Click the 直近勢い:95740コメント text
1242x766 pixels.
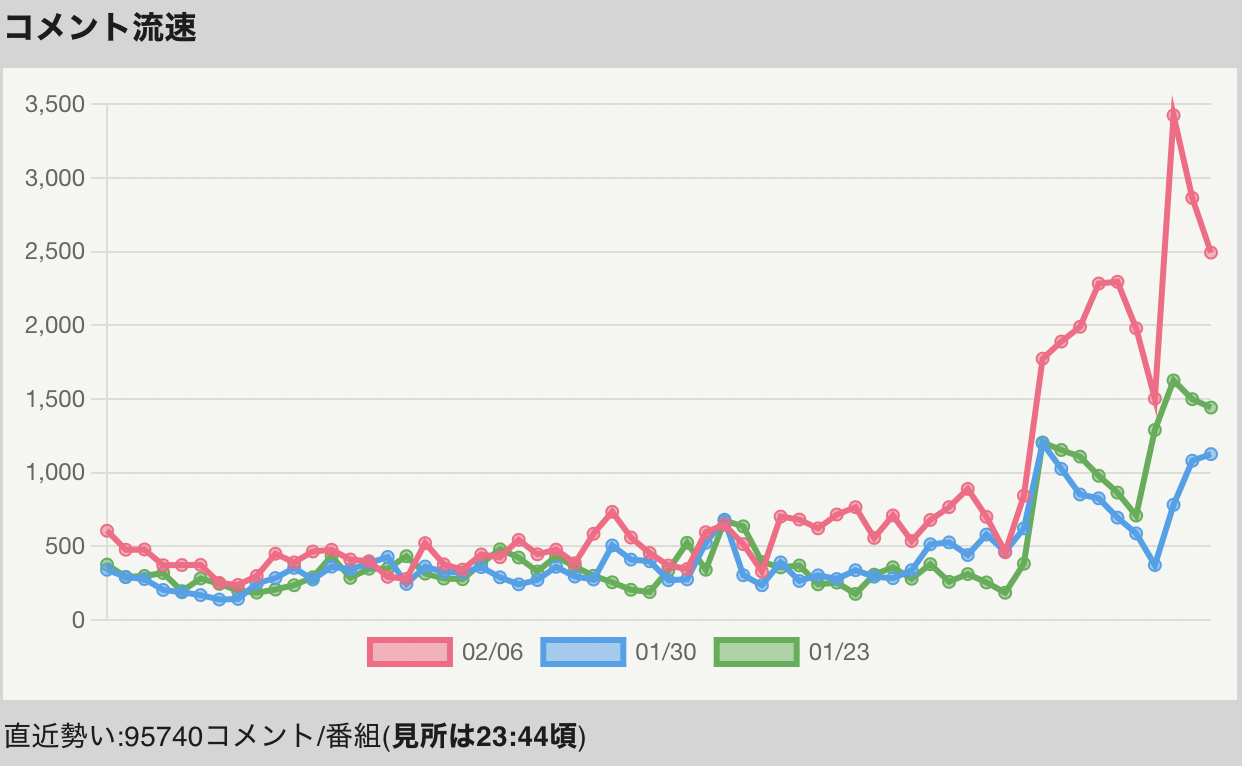160,737
